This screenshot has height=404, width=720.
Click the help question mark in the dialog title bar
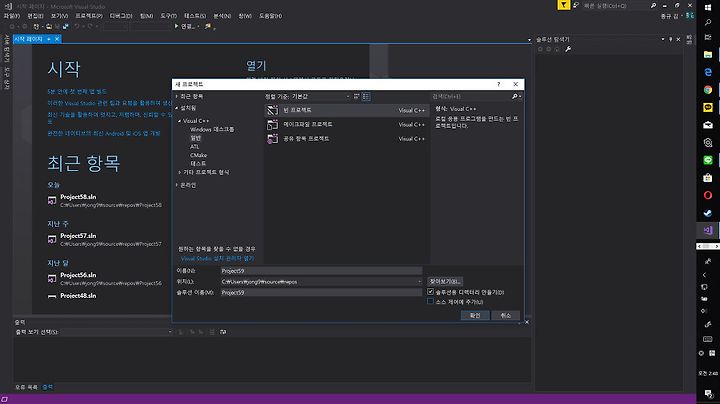click(x=499, y=84)
